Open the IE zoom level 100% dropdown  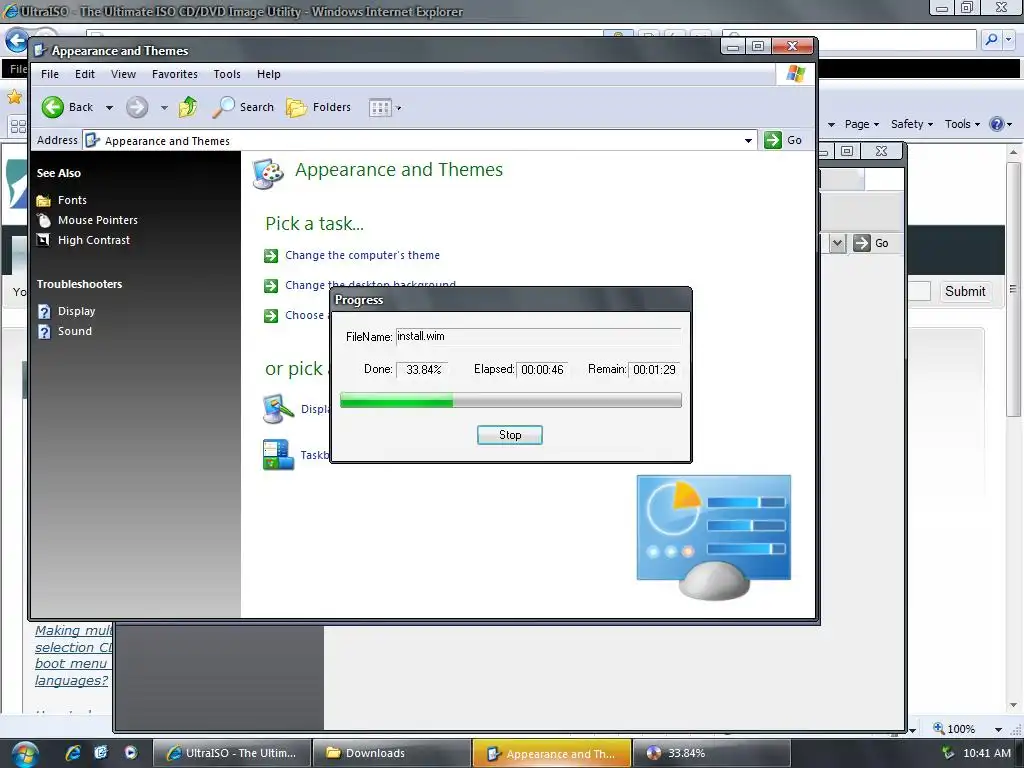tap(999, 729)
